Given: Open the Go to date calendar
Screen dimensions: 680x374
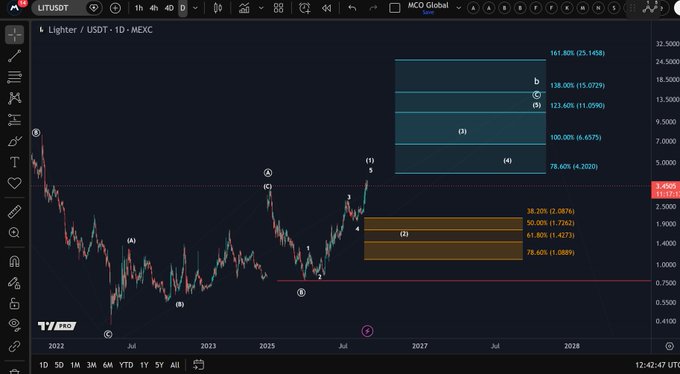Looking at the screenshot, I should pyautogui.click(x=198, y=364).
